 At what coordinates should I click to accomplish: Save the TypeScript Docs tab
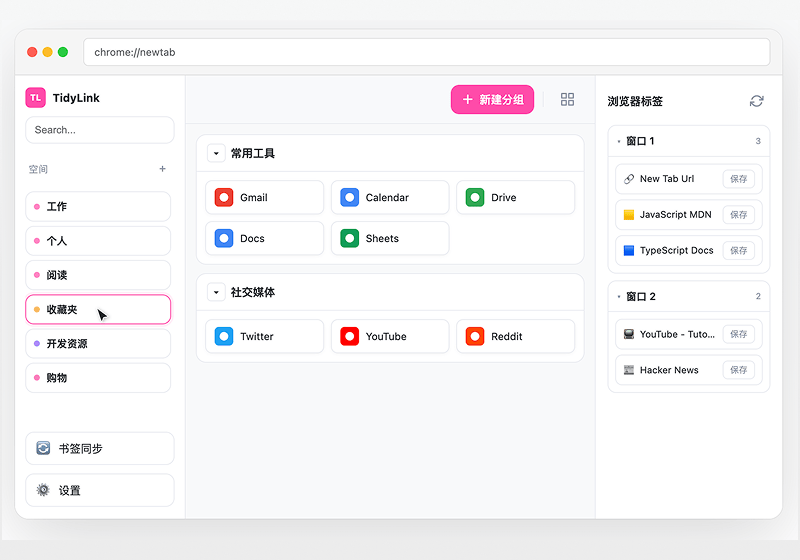pos(738,250)
